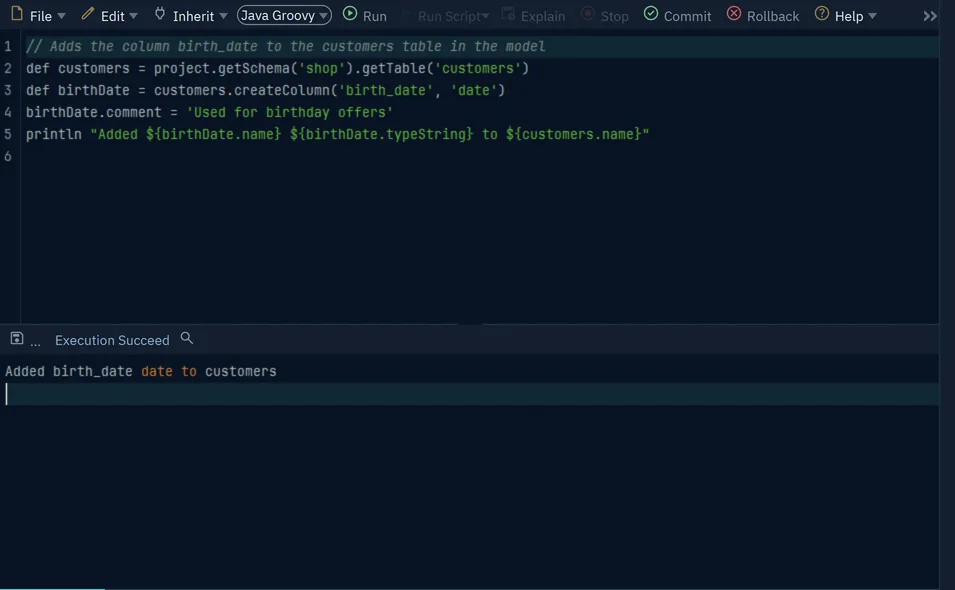Click the Edit pencil icon
This screenshot has height=590, width=955.
pos(88,14)
